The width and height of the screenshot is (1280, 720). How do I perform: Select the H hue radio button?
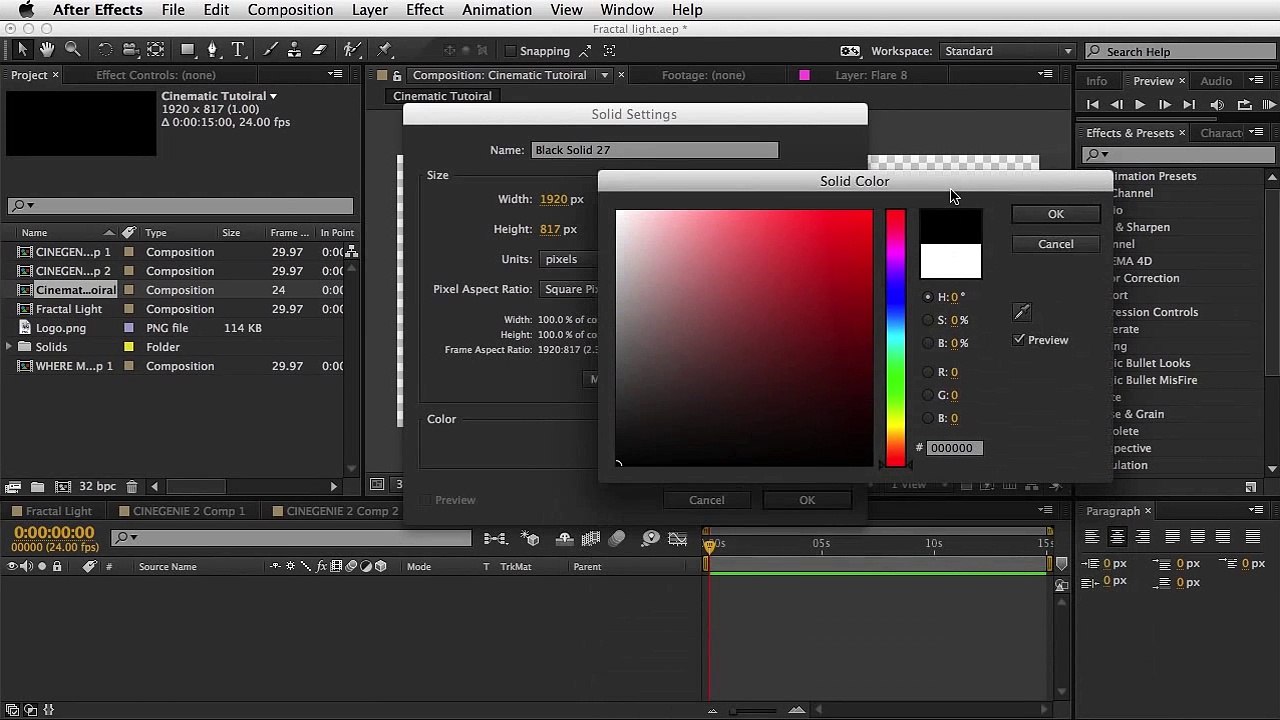928,297
